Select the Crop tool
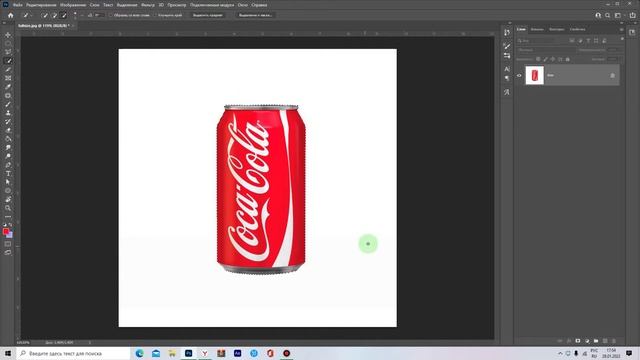 tap(8, 69)
